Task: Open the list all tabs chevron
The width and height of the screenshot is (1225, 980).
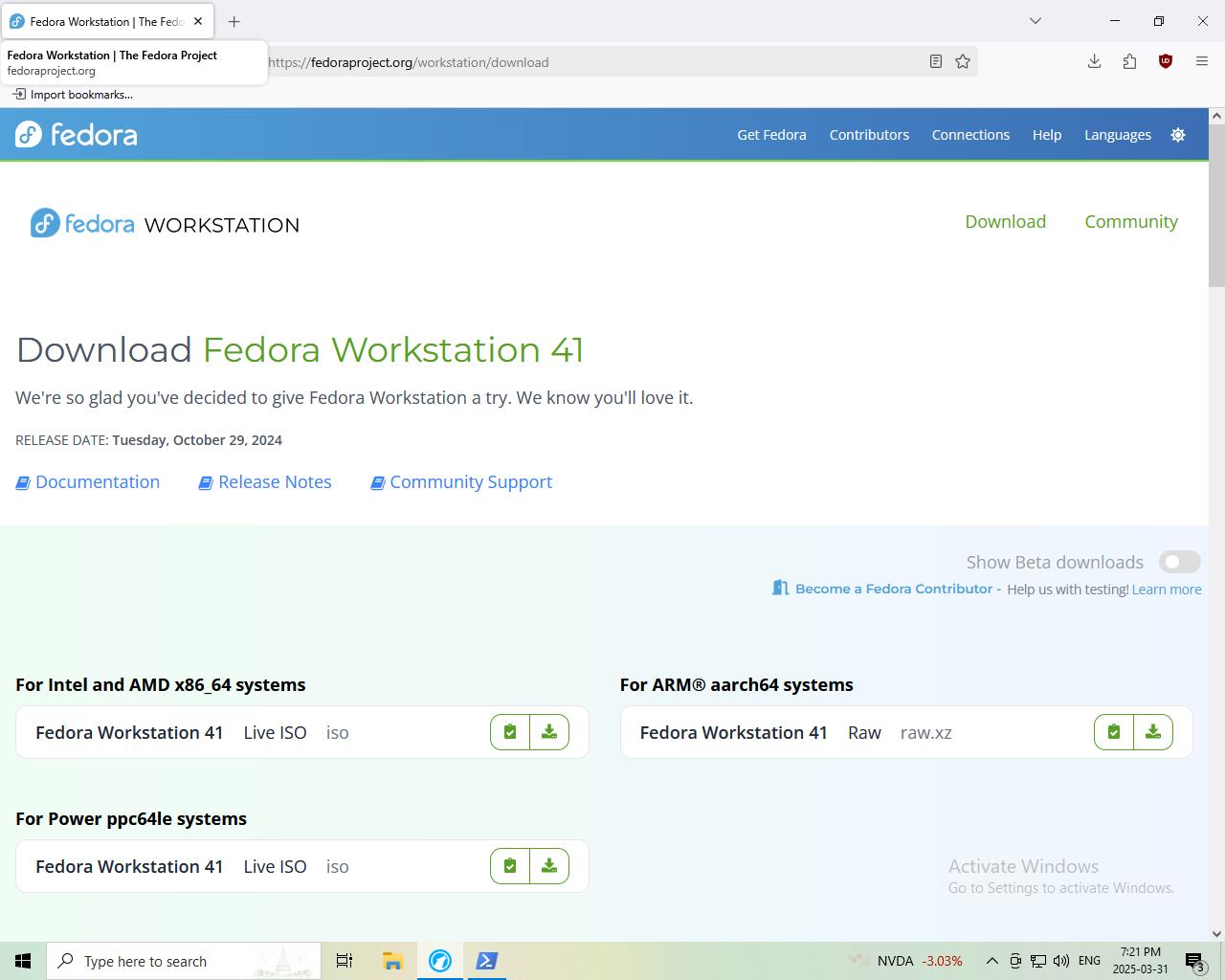Action: point(1035,21)
